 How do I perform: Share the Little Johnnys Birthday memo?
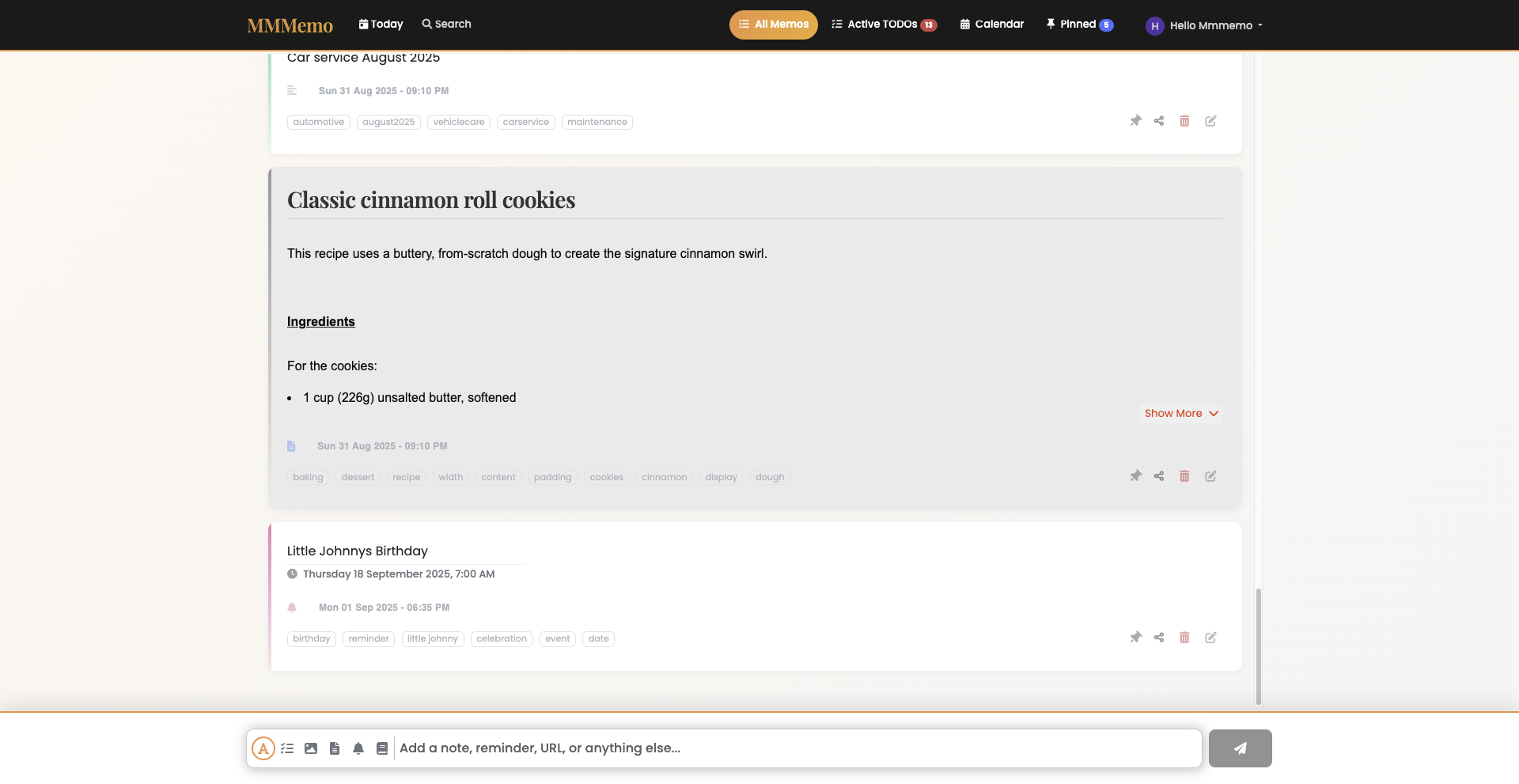1159,638
